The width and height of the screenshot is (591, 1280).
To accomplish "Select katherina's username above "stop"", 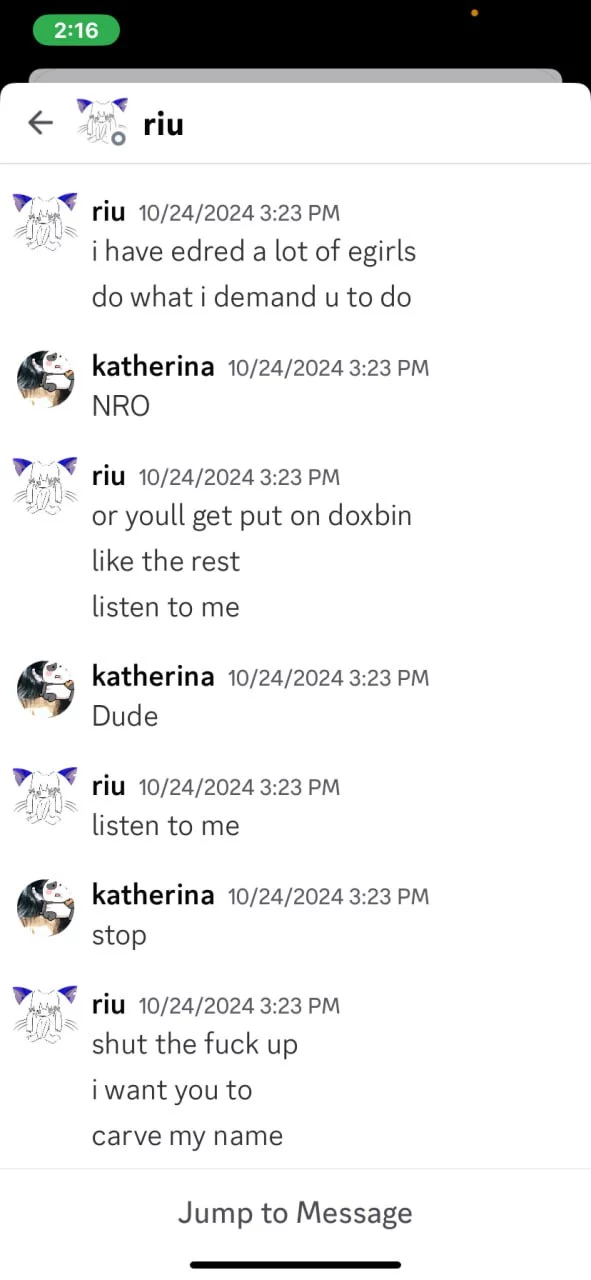I will click(153, 895).
